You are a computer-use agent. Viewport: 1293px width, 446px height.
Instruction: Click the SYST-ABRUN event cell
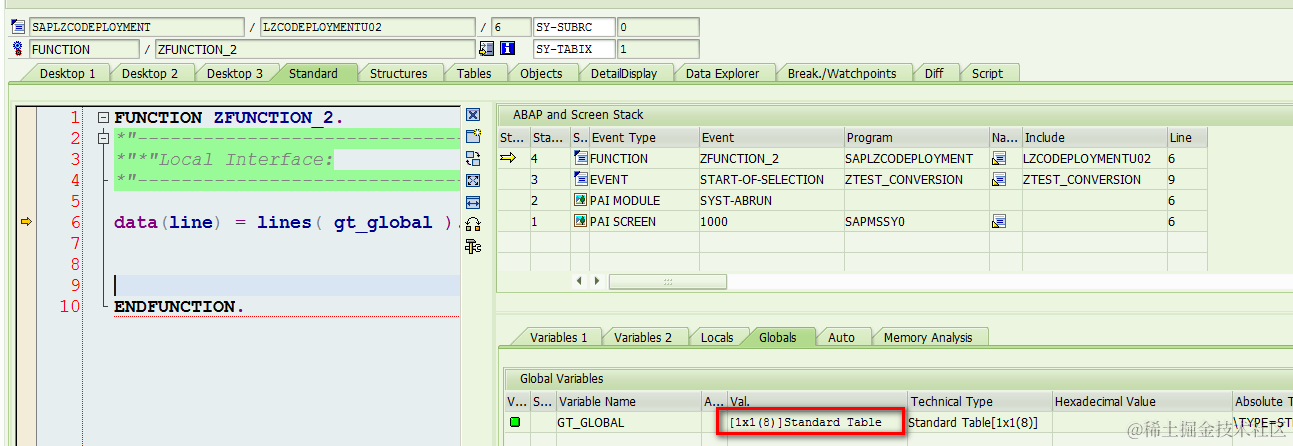tap(770, 200)
